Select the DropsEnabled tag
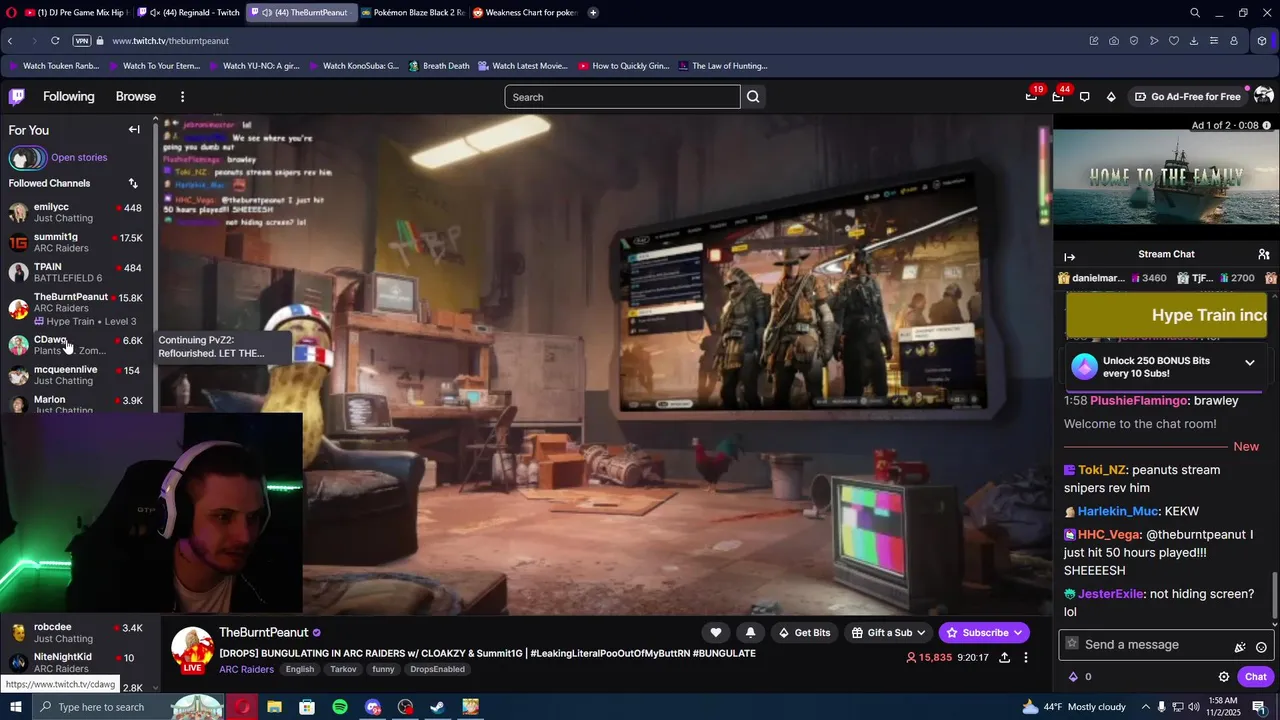The width and height of the screenshot is (1280, 720). [x=437, y=669]
